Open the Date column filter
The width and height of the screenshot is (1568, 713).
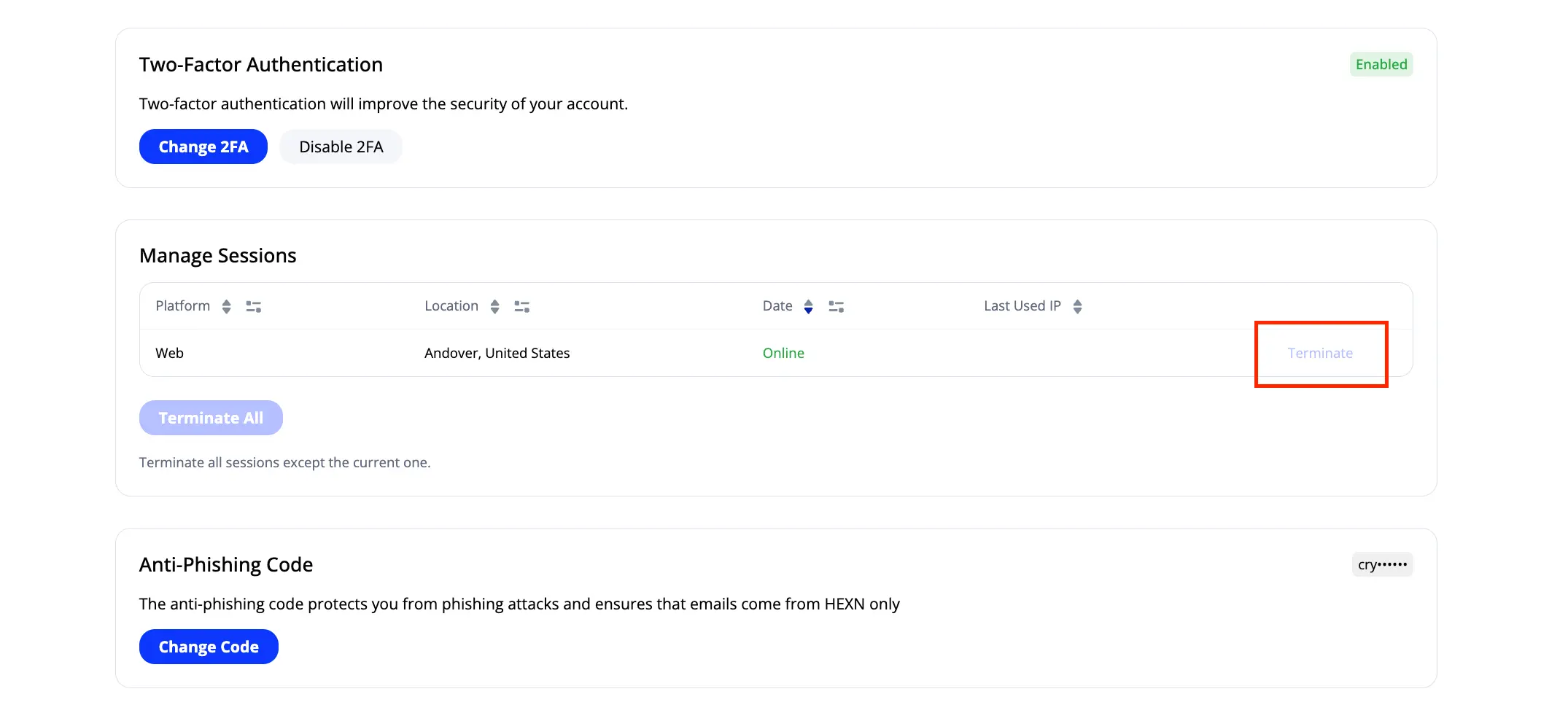[837, 307]
